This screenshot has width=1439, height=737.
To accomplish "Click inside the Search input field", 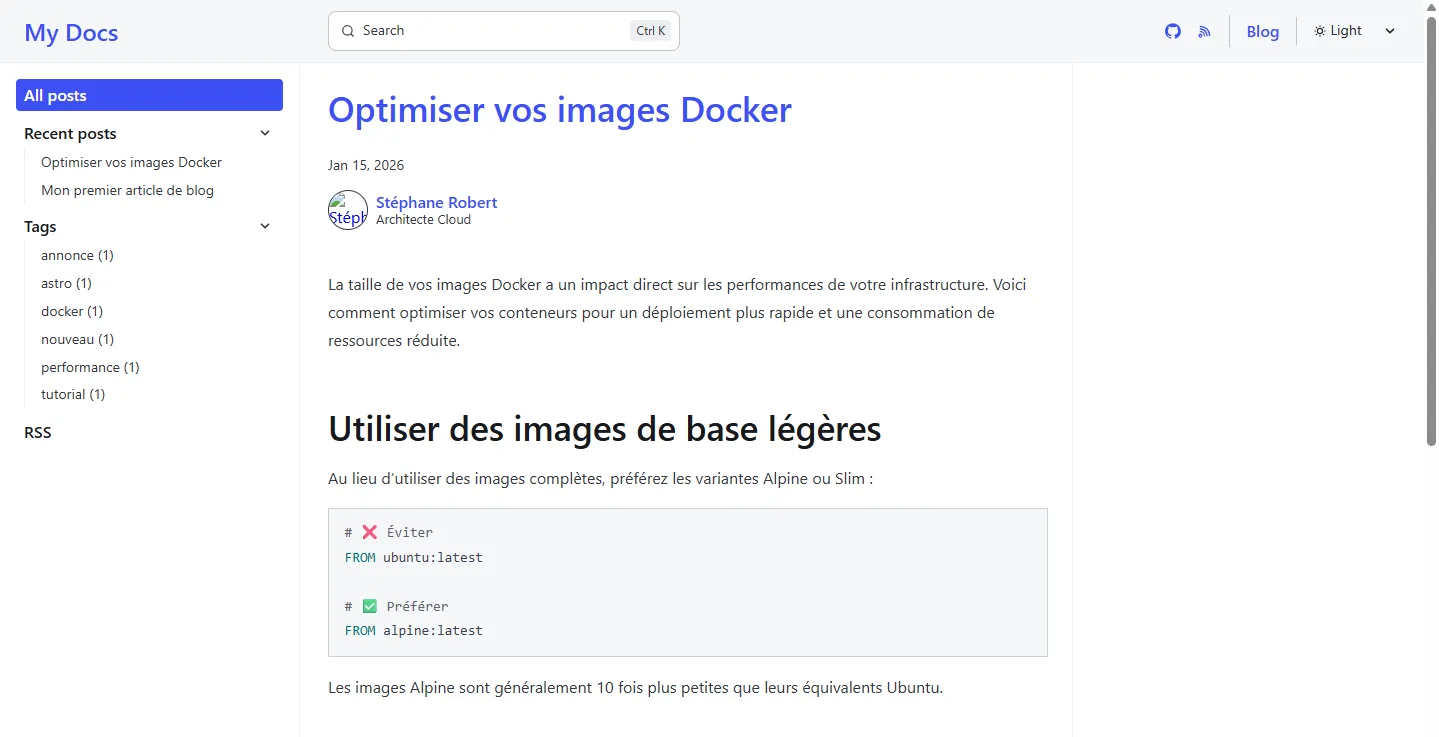I will (x=480, y=31).
